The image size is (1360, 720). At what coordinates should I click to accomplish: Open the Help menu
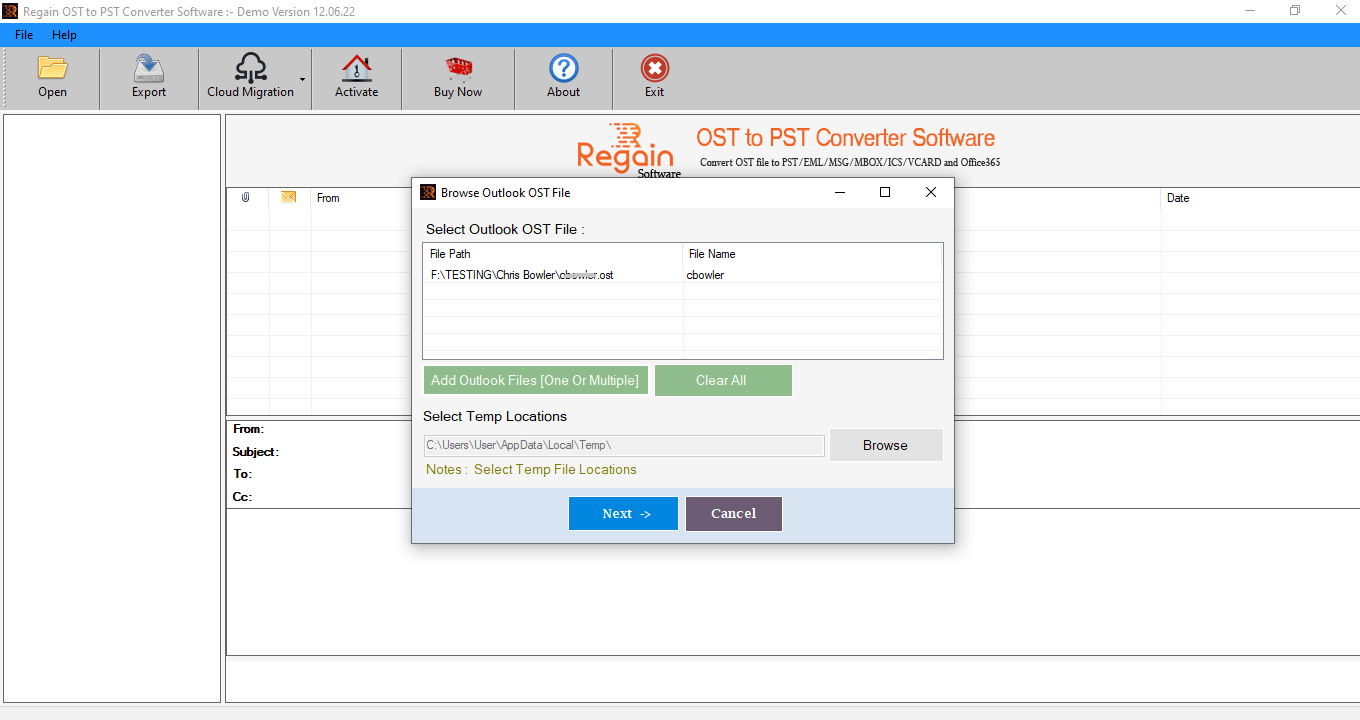[x=64, y=35]
